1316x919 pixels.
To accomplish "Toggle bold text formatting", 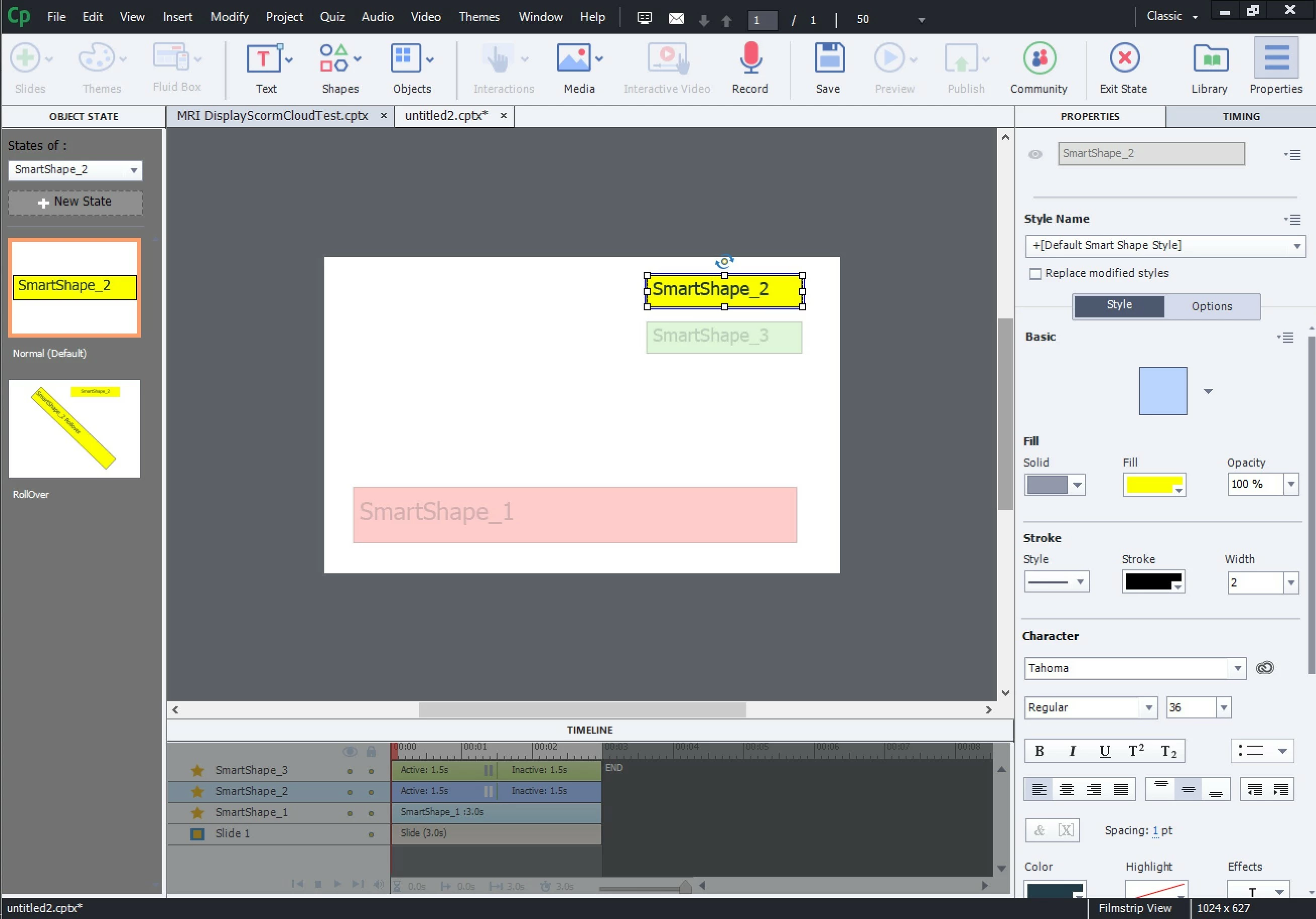I will 1039,751.
